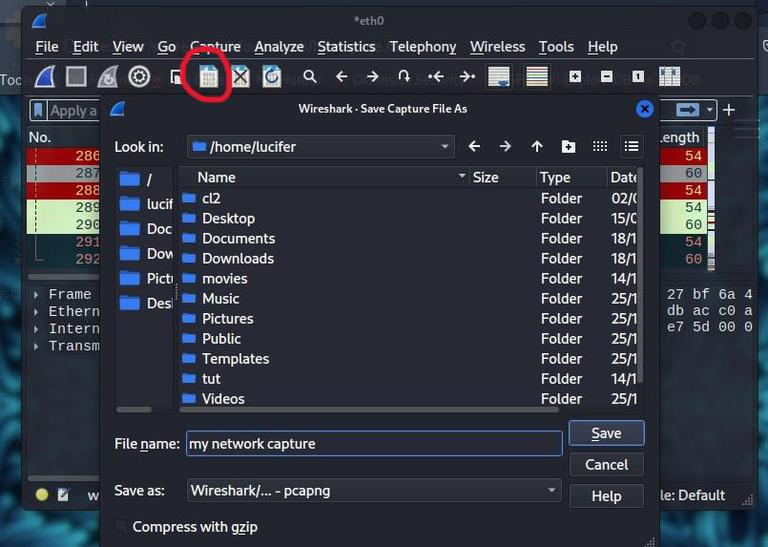Create a new folder in the dialog
This screenshot has height=547, width=768.
568,146
